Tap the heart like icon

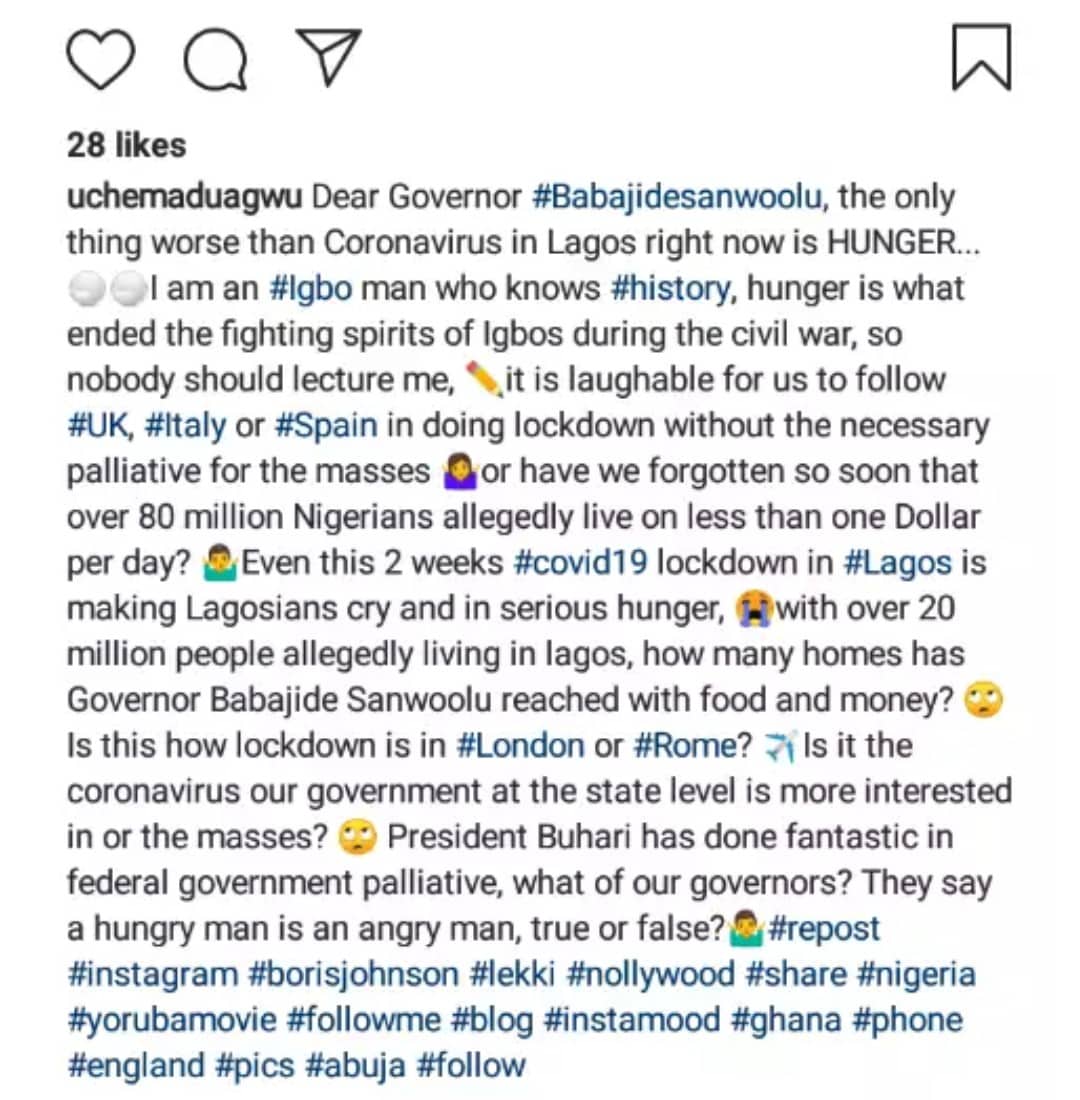coord(100,59)
